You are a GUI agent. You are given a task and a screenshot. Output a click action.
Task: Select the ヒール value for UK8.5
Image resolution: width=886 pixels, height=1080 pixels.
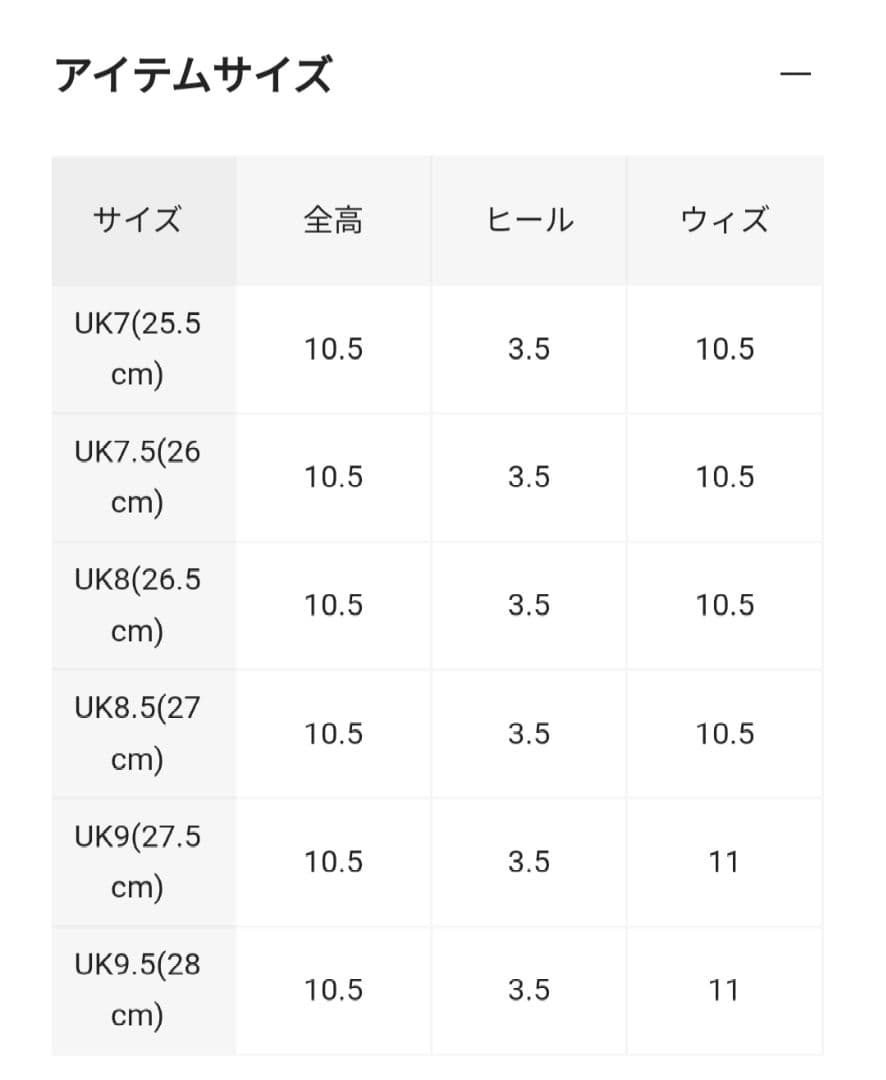(529, 733)
